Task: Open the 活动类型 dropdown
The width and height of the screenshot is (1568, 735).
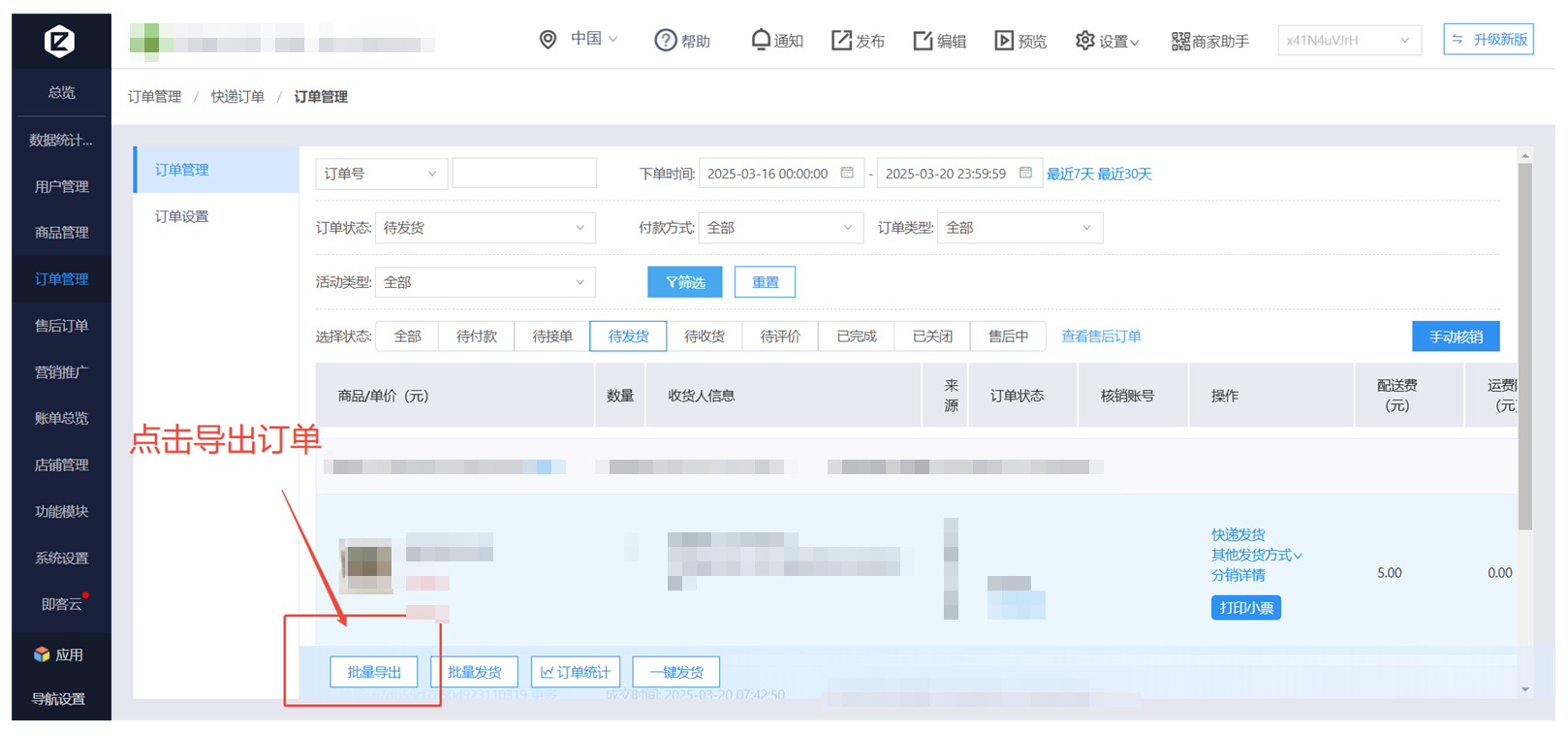Action: [486, 282]
